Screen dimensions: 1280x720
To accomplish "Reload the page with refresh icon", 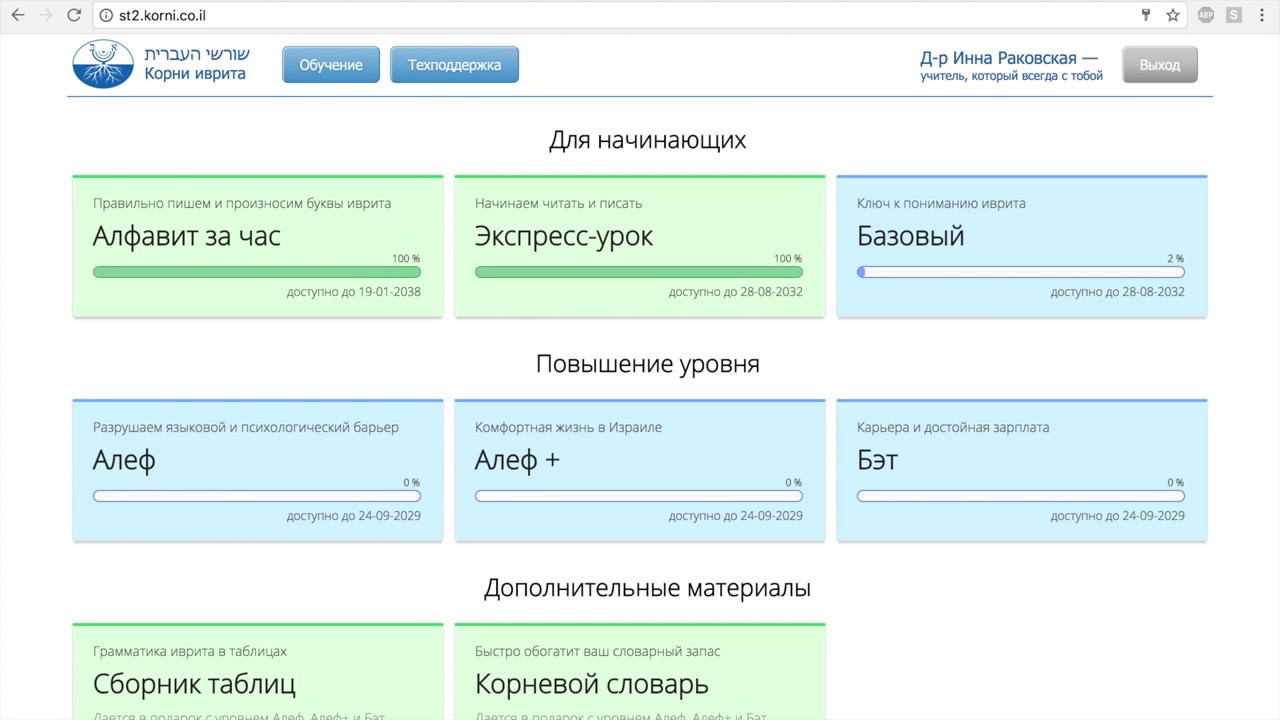I will point(74,15).
